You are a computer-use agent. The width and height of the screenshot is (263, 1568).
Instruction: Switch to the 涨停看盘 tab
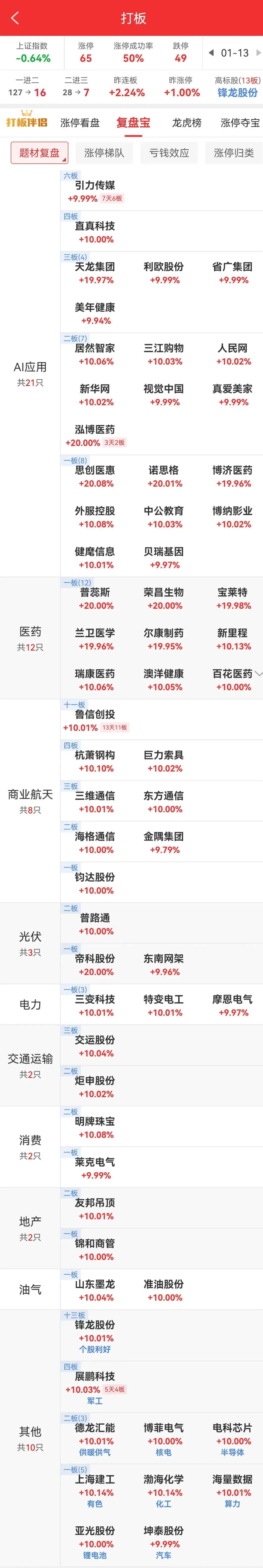[80, 122]
